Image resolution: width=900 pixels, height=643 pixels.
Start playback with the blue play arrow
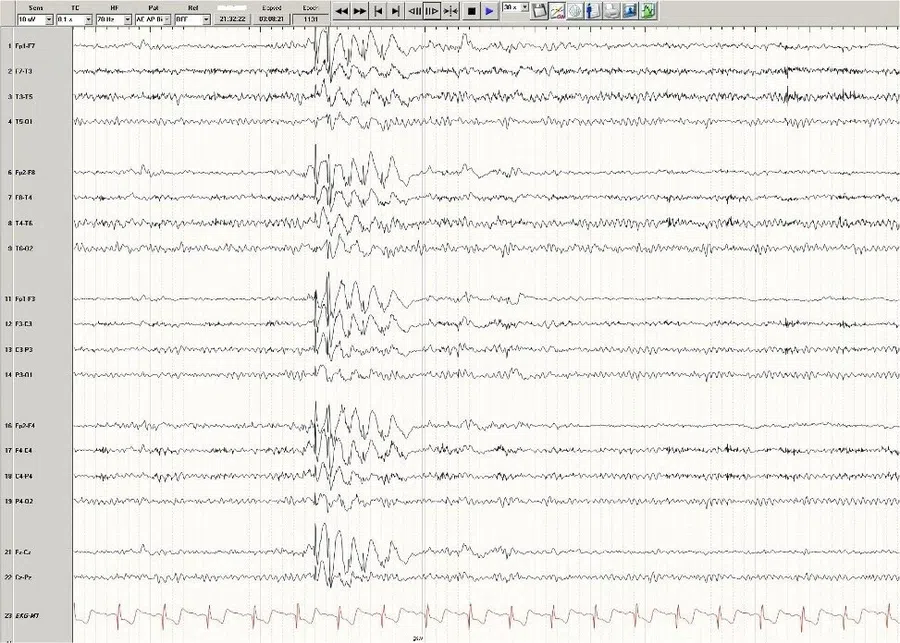pyautogui.click(x=489, y=11)
